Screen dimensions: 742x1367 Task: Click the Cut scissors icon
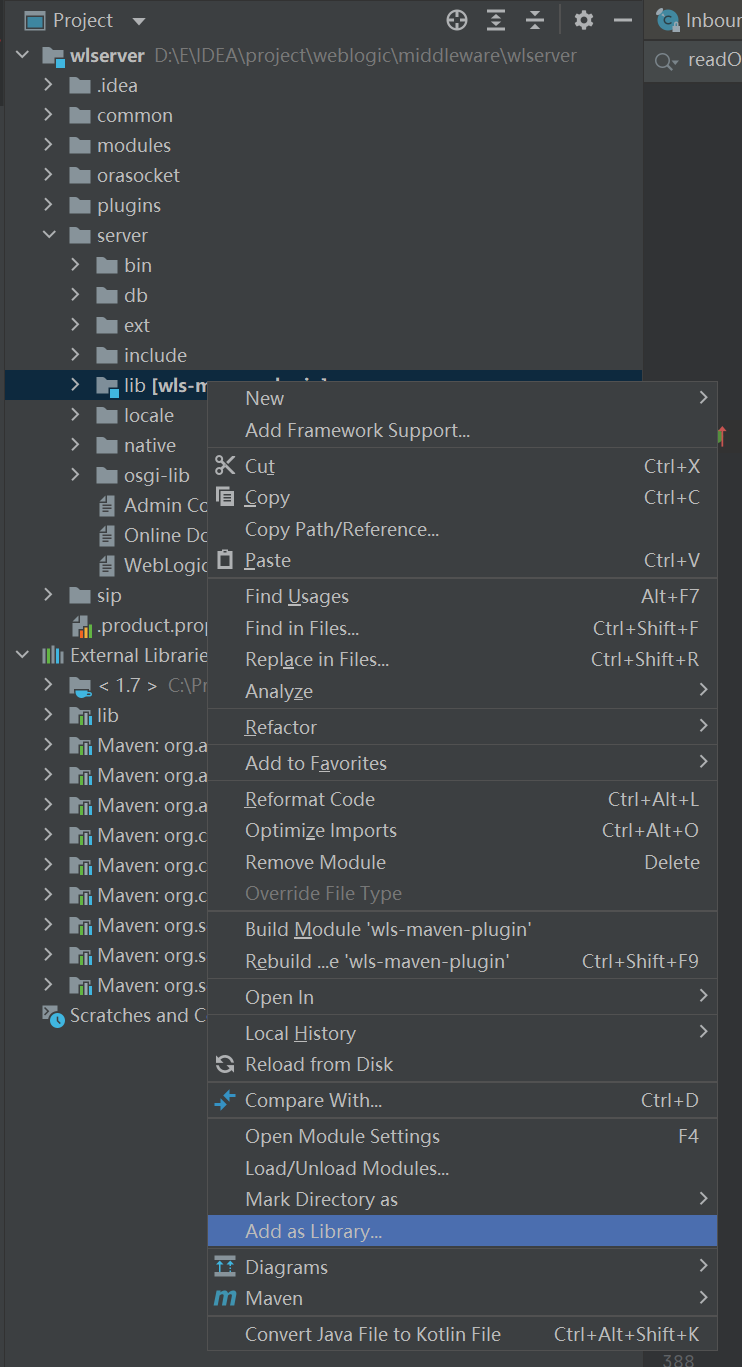click(225, 466)
